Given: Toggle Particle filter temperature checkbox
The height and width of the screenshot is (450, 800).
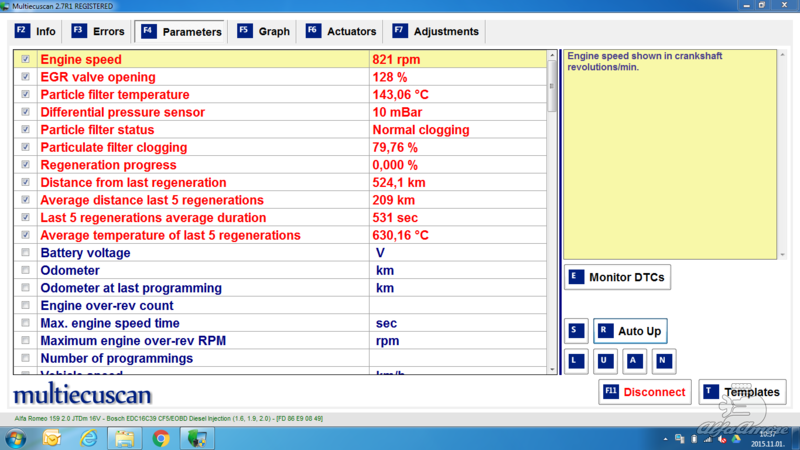Looking at the screenshot, I should tap(26, 94).
